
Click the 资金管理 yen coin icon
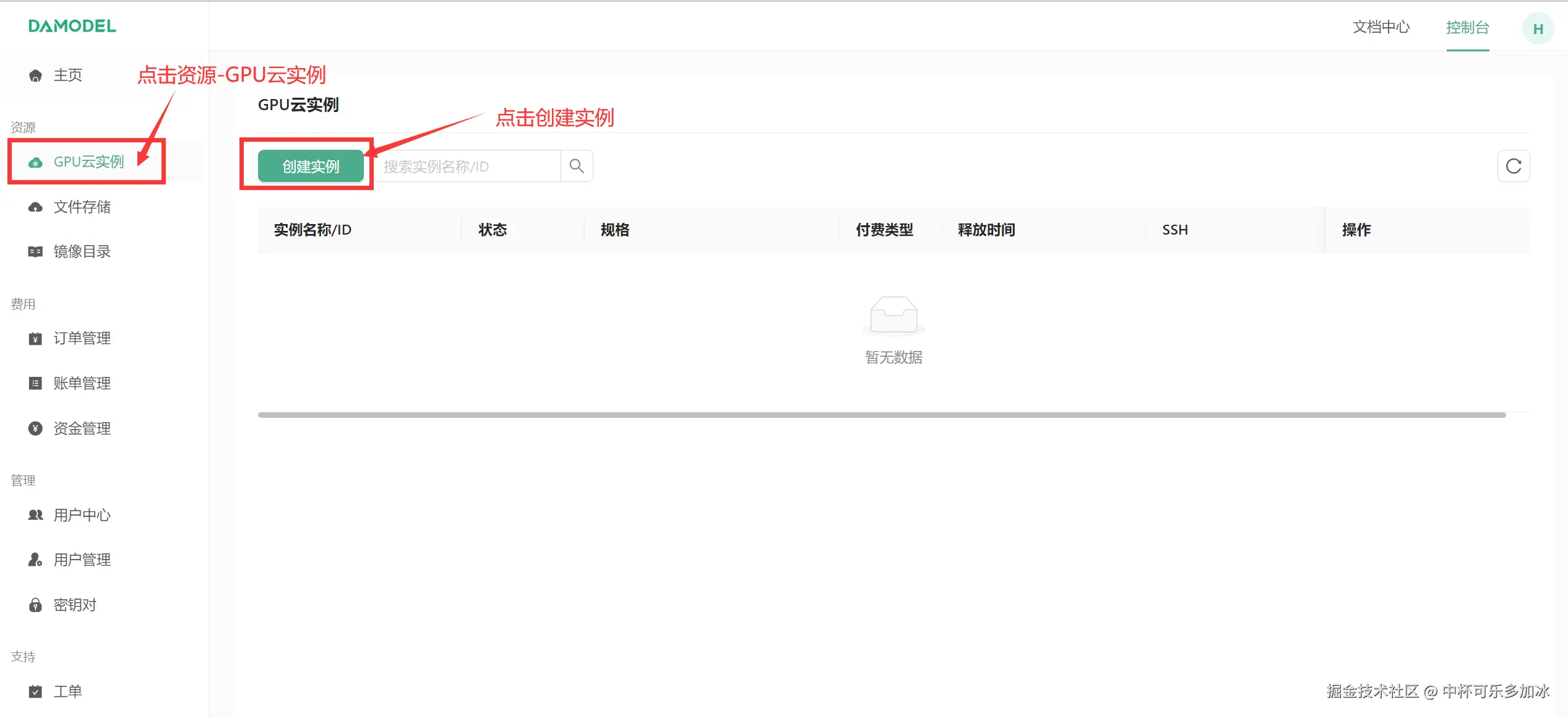[35, 428]
